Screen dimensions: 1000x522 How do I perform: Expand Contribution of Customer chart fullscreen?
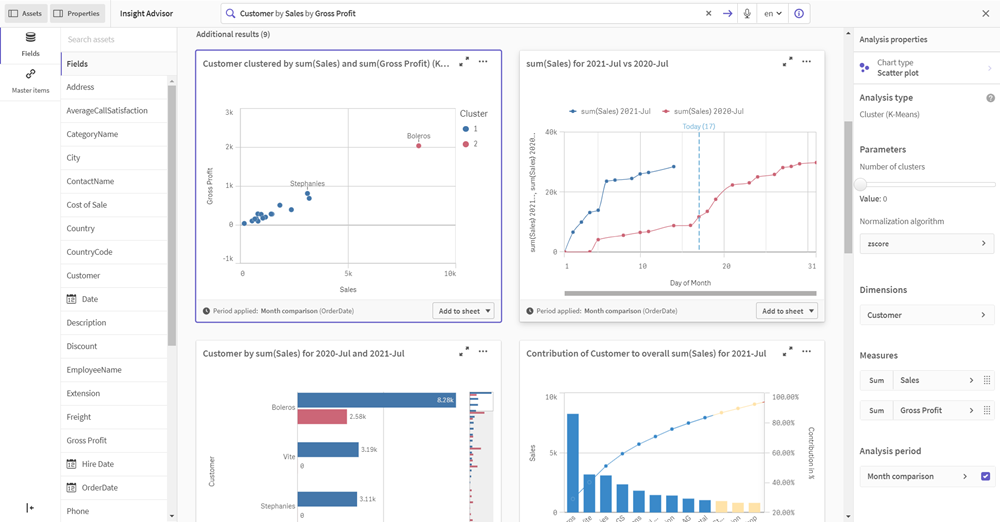(x=788, y=352)
